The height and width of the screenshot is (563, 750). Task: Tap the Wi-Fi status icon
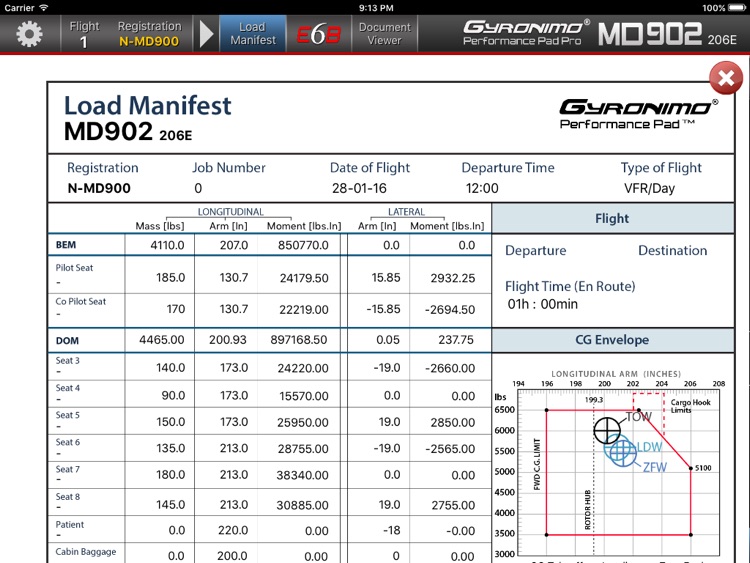pyautogui.click(x=44, y=8)
